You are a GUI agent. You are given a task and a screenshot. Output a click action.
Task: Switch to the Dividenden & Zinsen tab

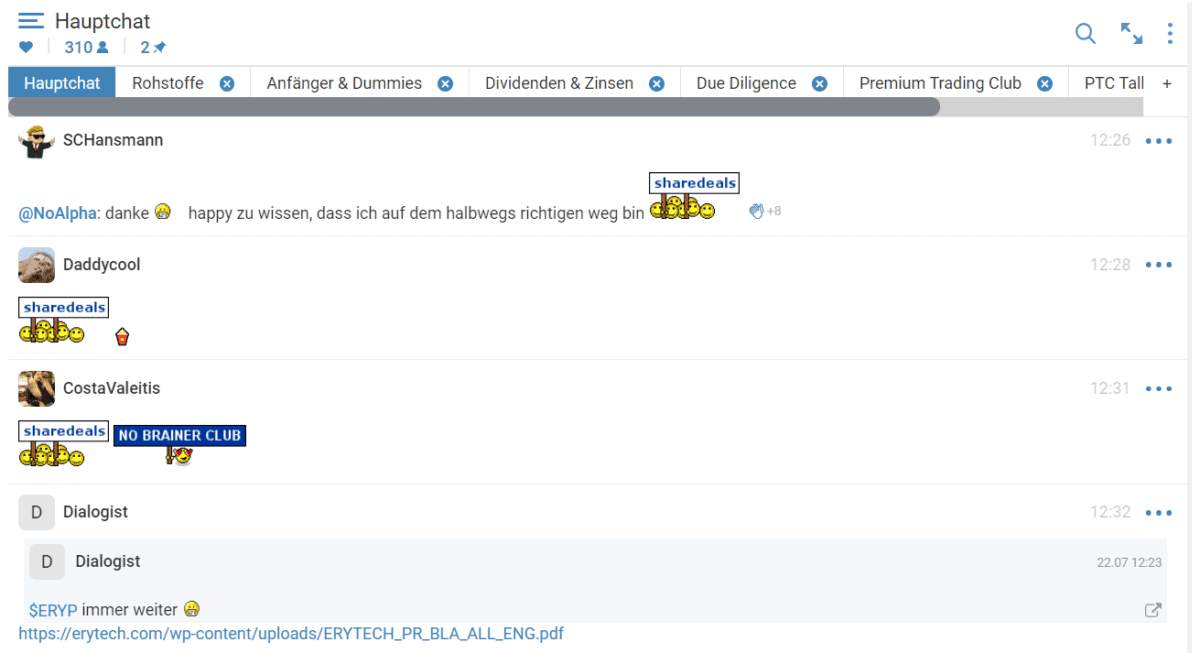[560, 83]
